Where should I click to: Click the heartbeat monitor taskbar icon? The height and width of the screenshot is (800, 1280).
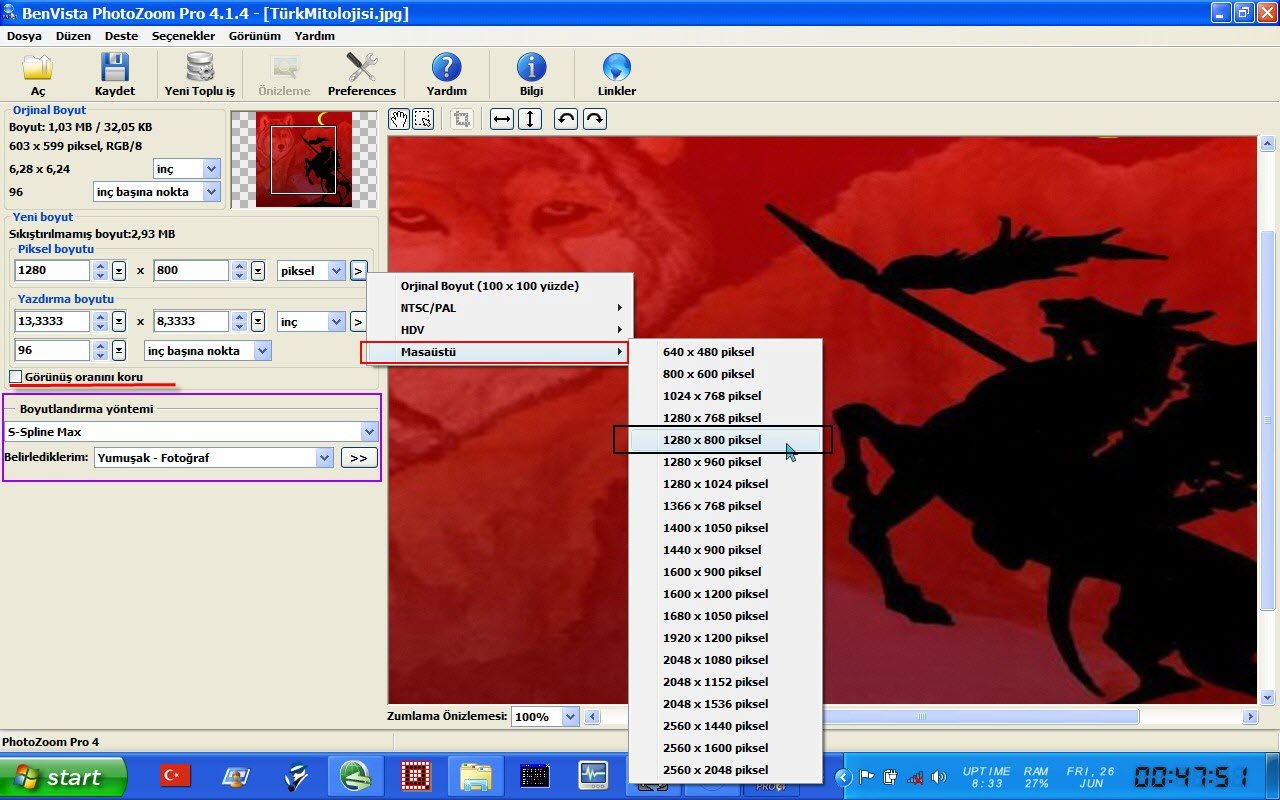594,775
